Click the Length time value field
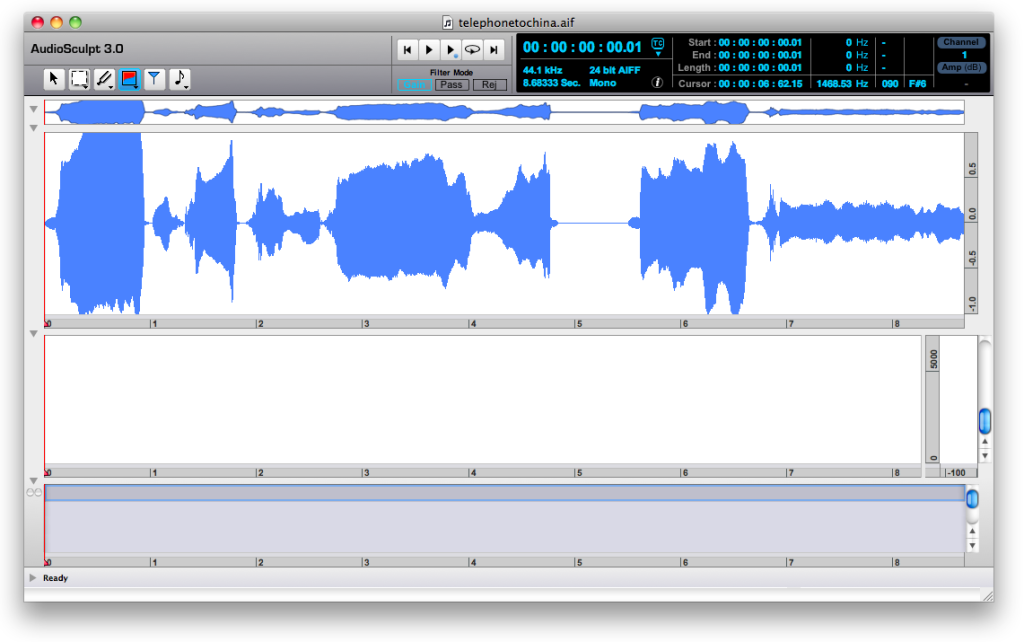This screenshot has height=642, width=1024. pos(760,67)
